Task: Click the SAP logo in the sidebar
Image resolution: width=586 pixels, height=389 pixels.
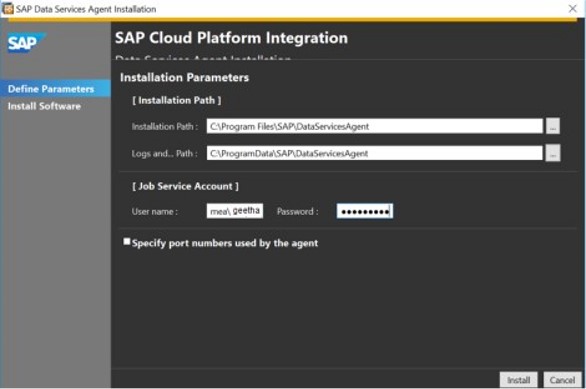Action: [26, 43]
